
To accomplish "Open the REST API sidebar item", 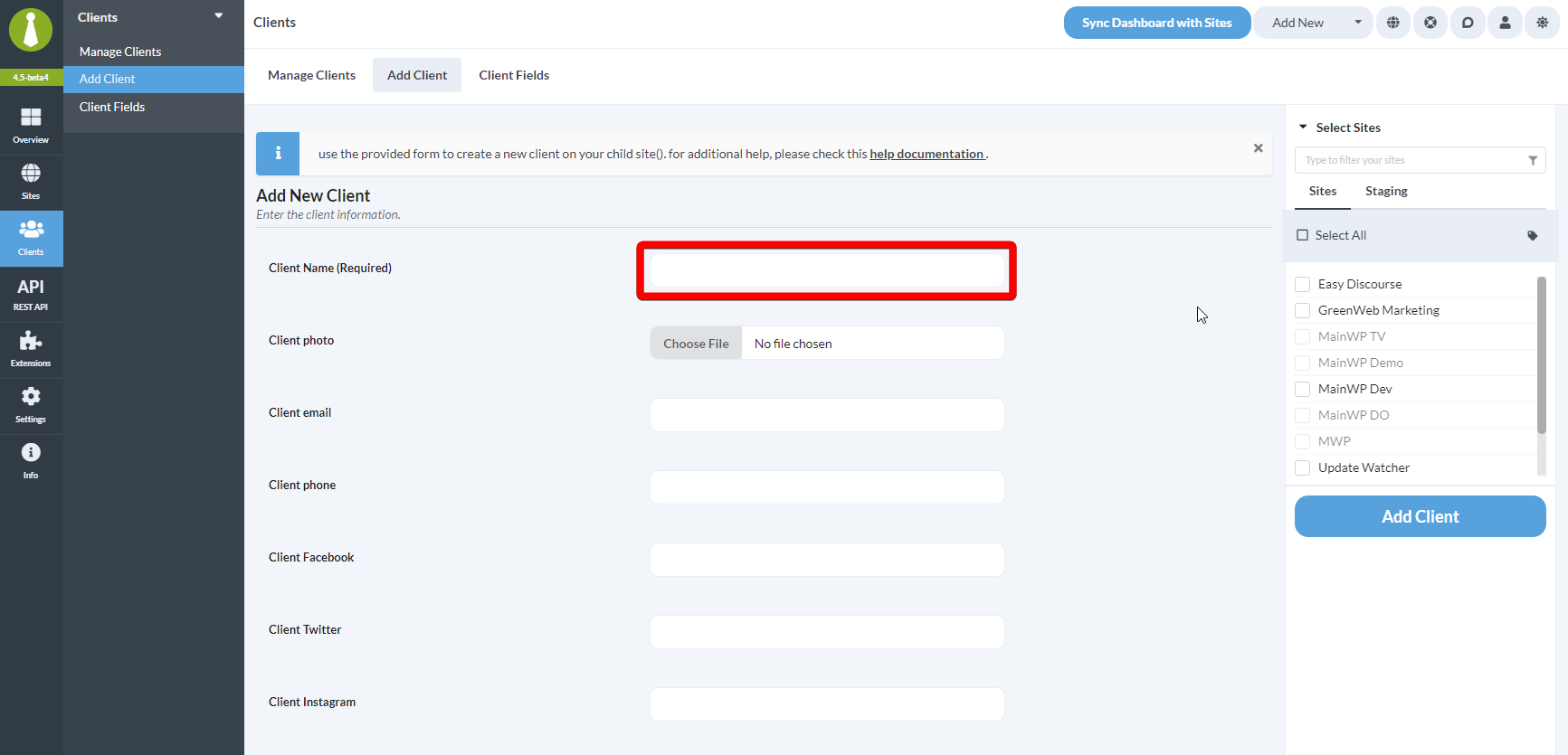I will point(31,295).
